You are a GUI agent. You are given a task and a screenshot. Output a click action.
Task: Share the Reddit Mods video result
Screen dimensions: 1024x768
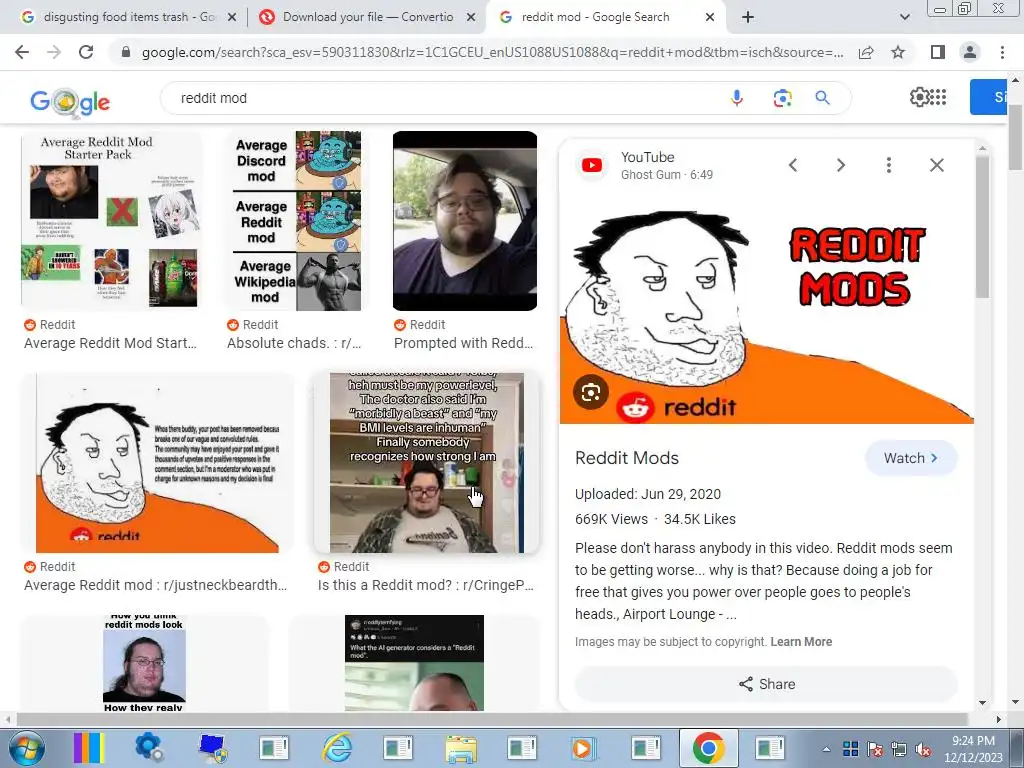coord(766,684)
